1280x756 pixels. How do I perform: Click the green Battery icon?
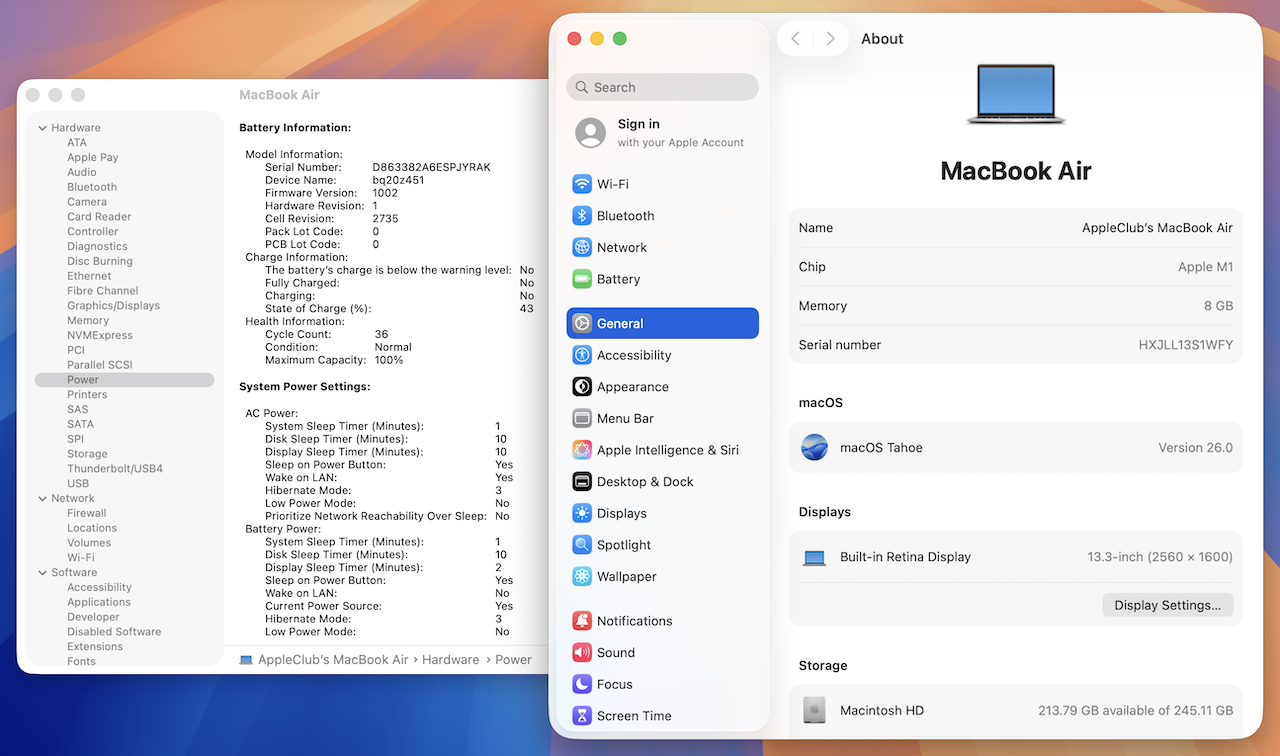(x=582, y=279)
